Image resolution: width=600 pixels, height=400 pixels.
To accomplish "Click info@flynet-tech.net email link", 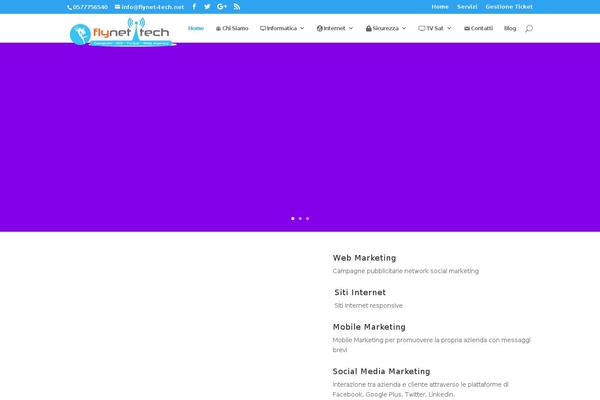I will (x=150, y=7).
